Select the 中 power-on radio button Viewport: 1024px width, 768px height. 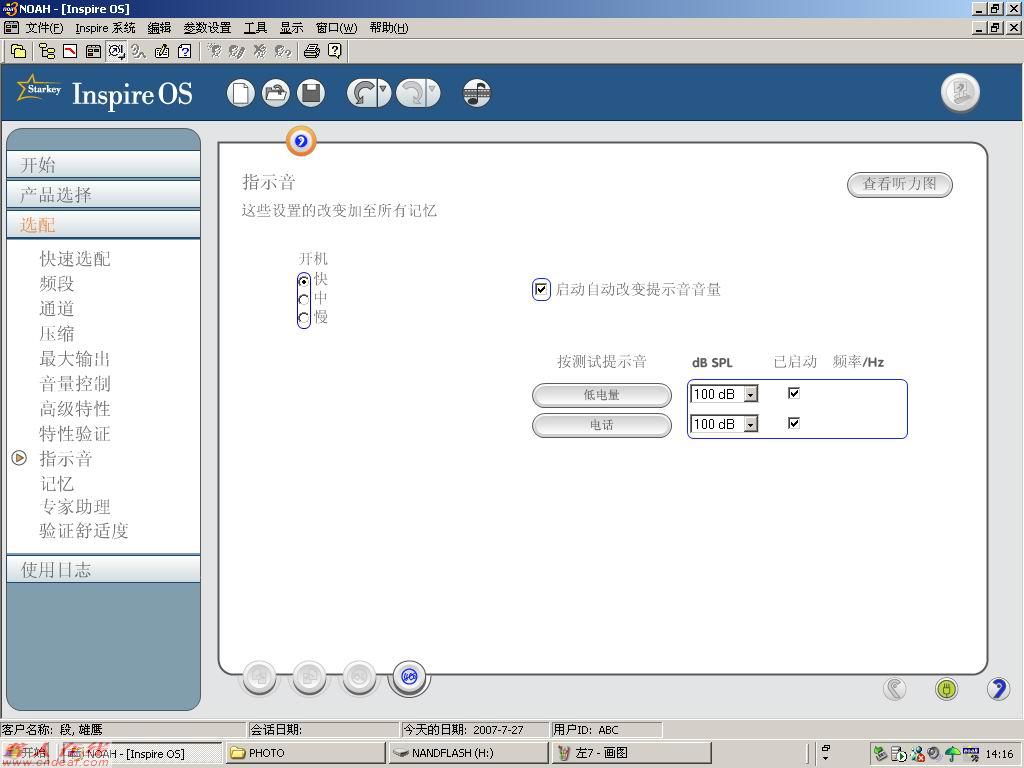coord(304,300)
